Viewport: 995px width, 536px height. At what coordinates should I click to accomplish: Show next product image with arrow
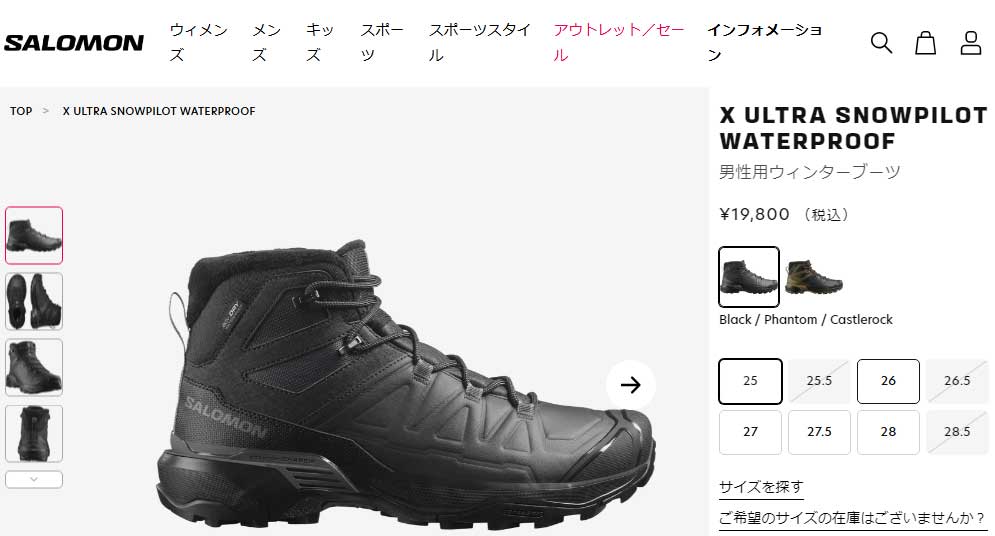(x=630, y=384)
